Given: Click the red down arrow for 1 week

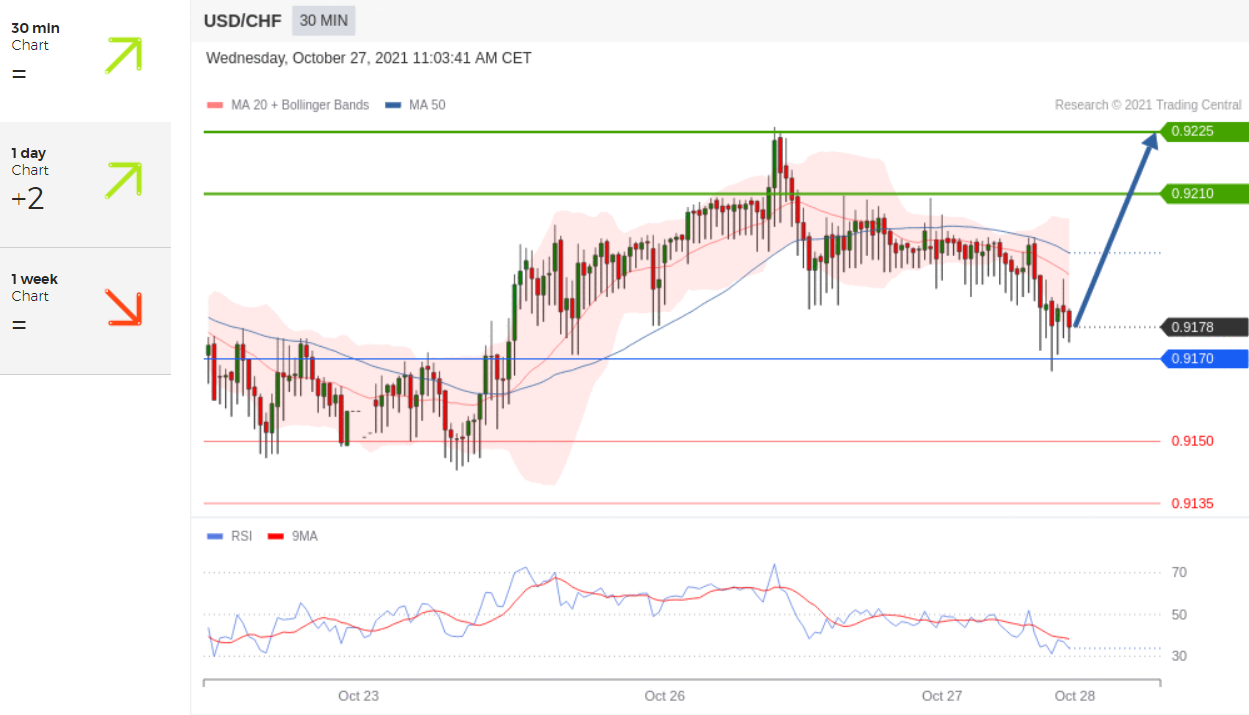Looking at the screenshot, I should coord(123,308).
